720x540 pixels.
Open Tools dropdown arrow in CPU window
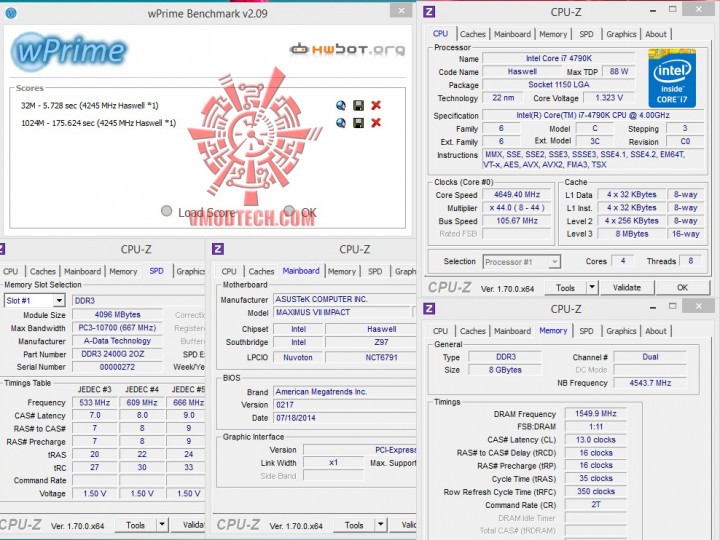click(592, 287)
